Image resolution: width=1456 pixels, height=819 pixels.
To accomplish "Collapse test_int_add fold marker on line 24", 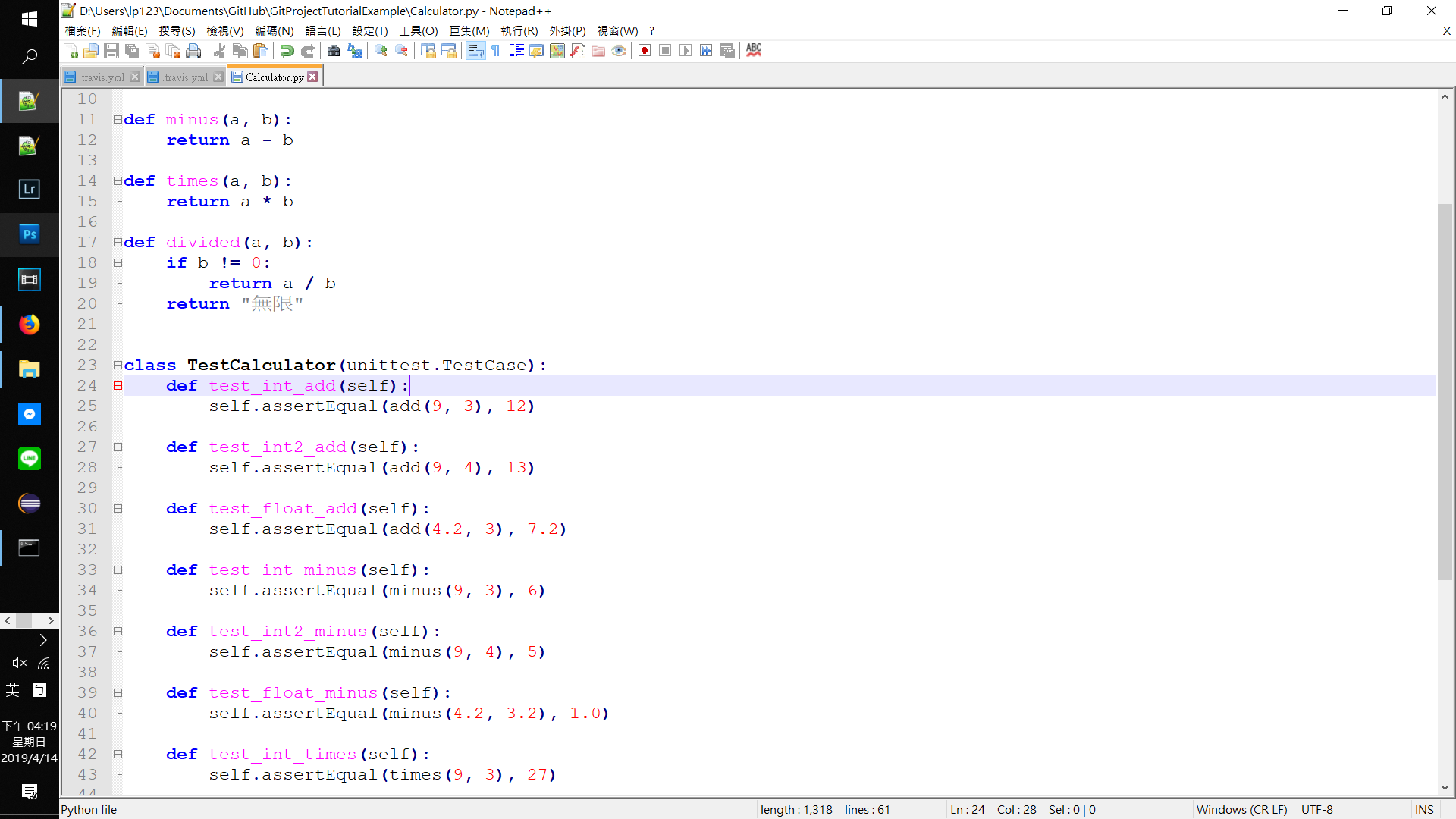I will point(118,386).
